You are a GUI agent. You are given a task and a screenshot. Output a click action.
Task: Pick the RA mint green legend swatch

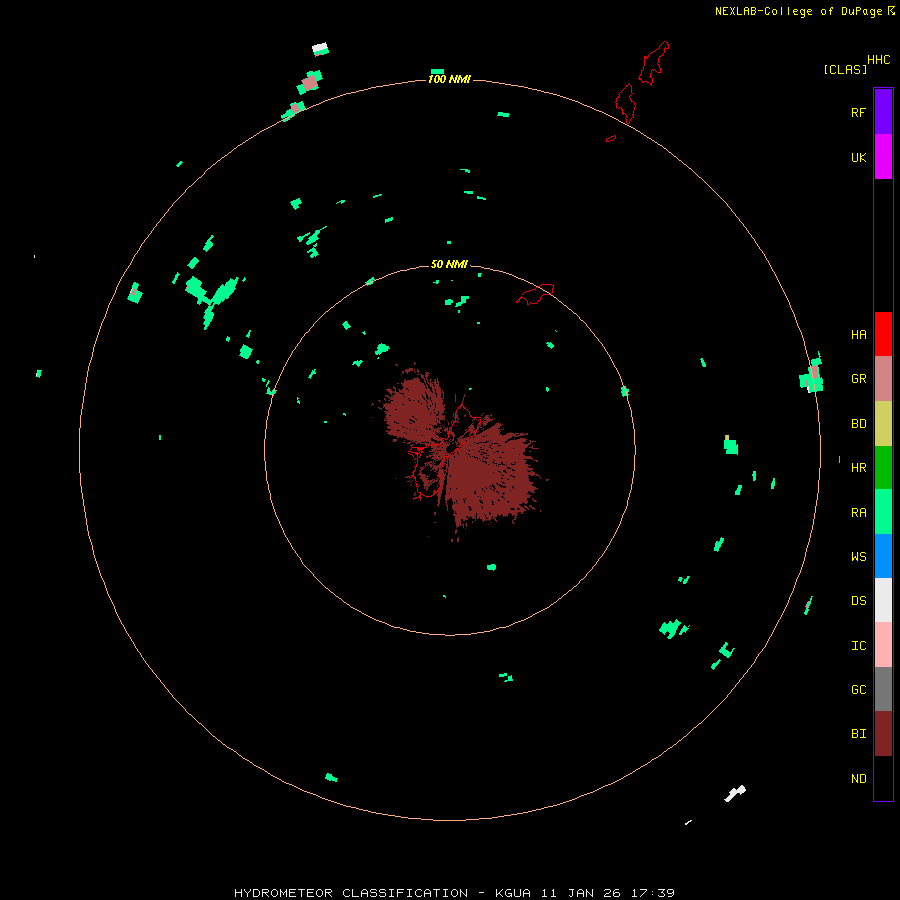(883, 512)
